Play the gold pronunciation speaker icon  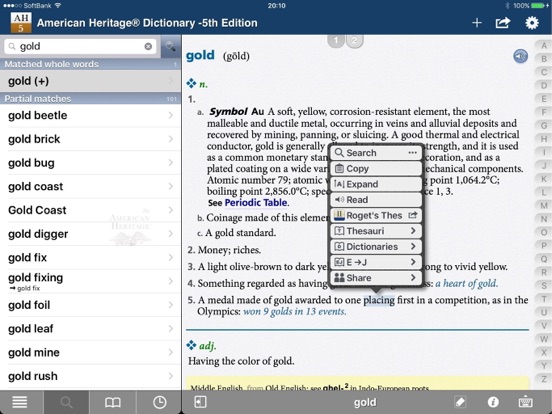coord(520,56)
